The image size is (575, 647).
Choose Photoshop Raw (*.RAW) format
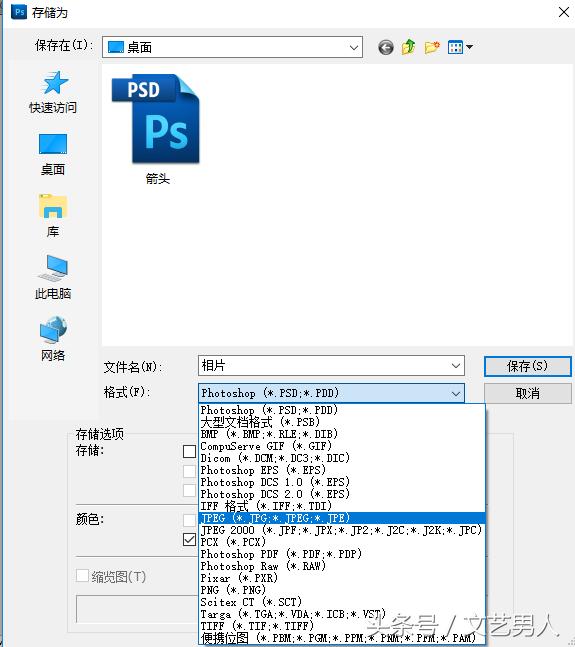point(342,566)
